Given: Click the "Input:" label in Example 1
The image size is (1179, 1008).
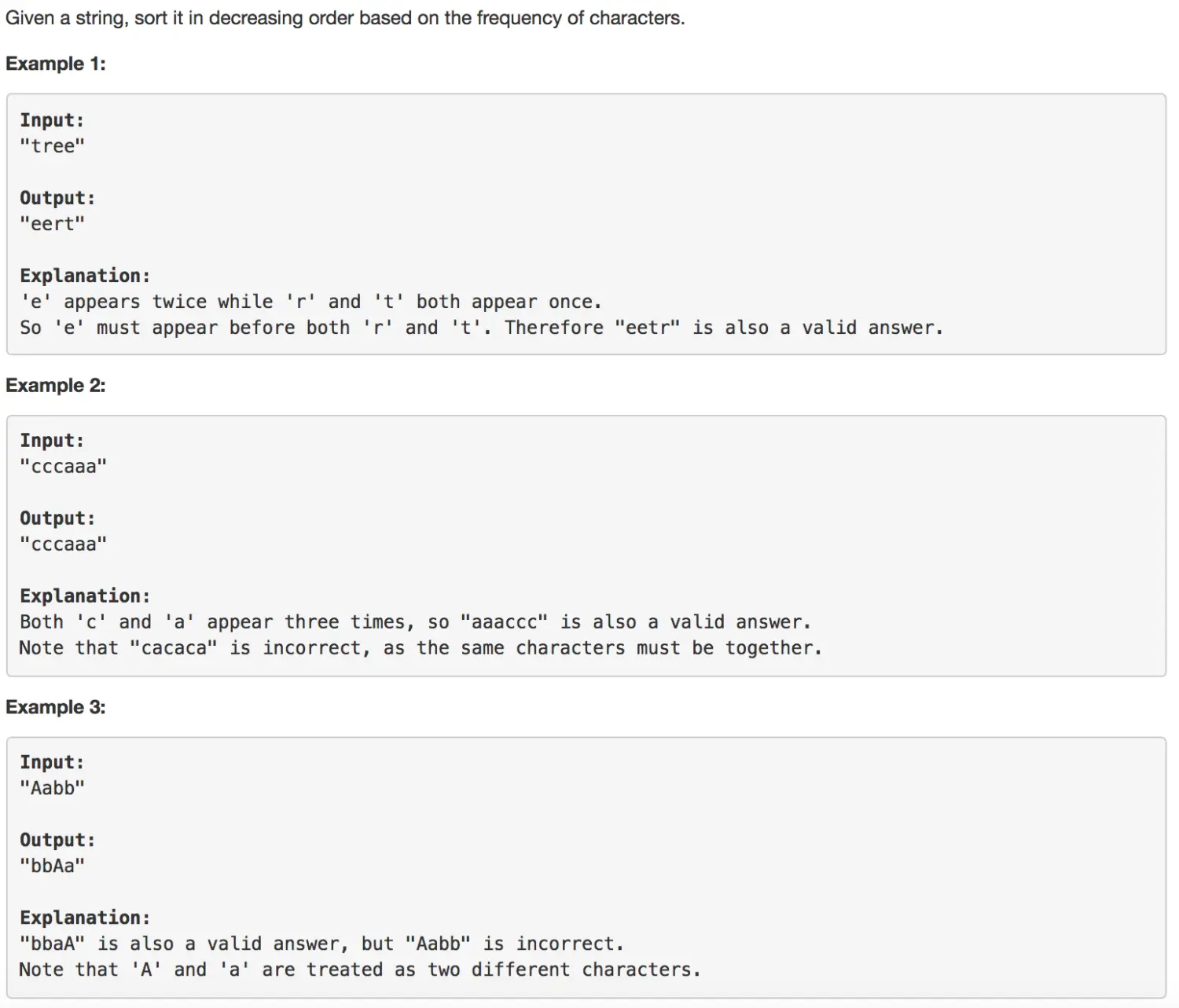Looking at the screenshot, I should [52, 120].
